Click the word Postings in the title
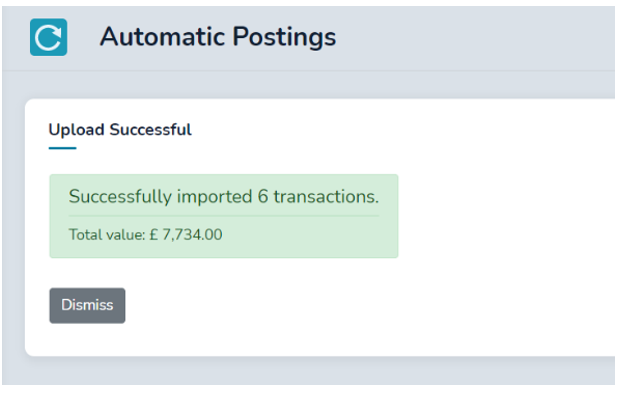The image size is (621, 393). point(284,37)
